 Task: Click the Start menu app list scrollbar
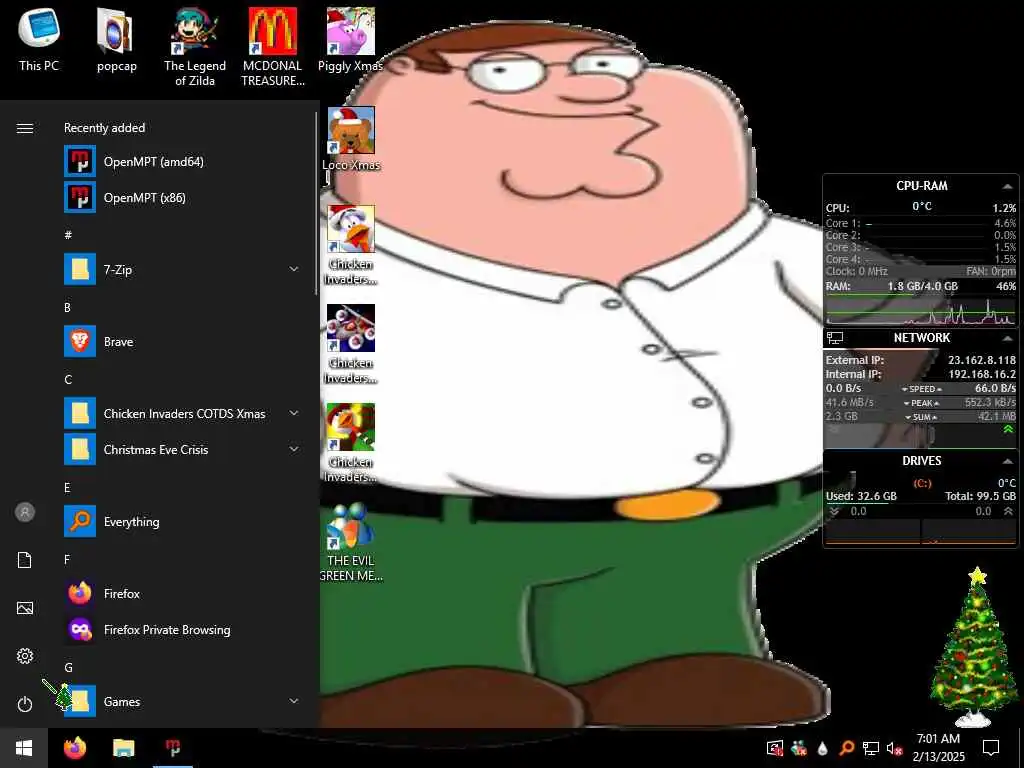click(317, 202)
